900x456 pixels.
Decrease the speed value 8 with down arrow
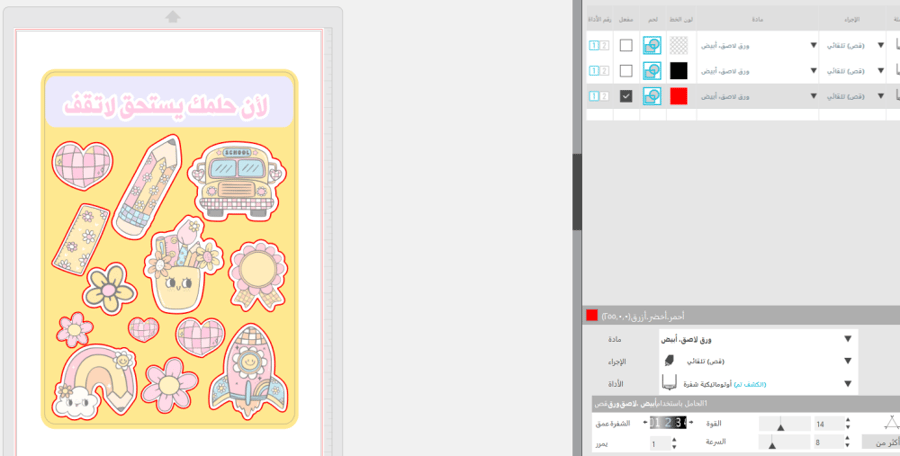848,446
